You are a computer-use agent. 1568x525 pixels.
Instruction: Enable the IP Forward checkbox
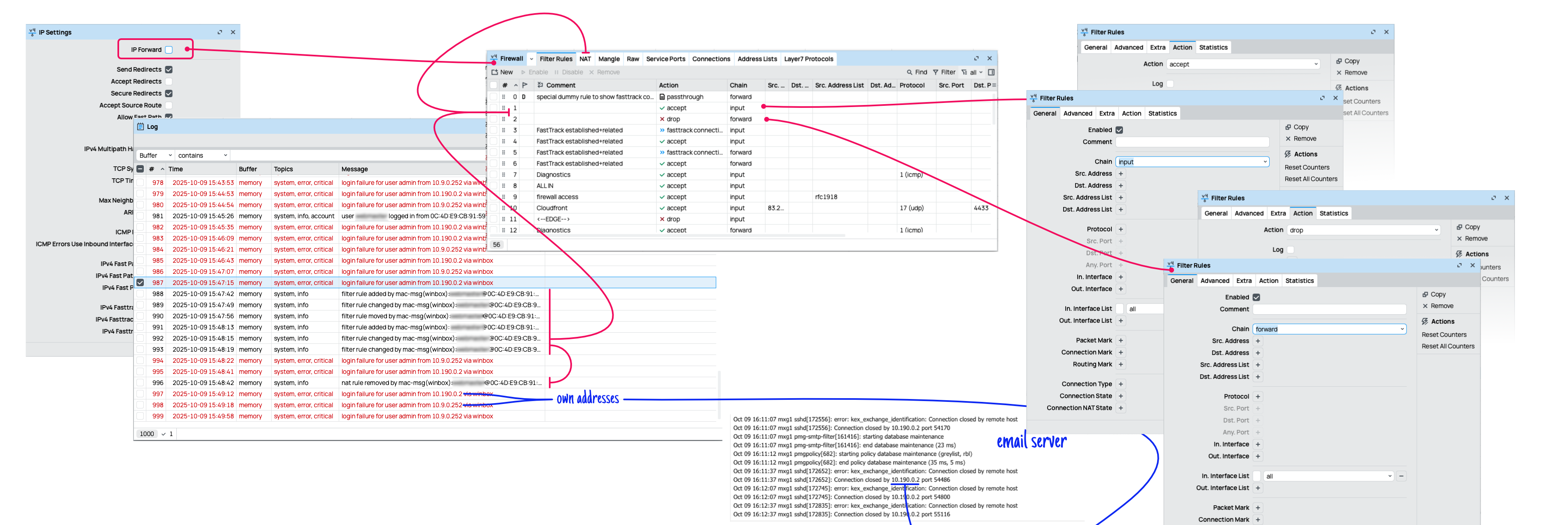(x=169, y=50)
